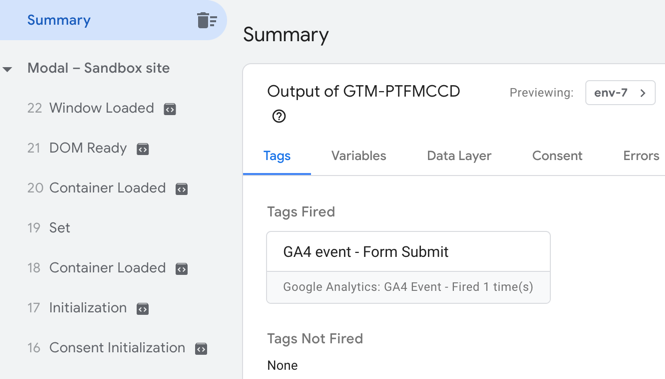
Task: Clear the event list with trash icon
Action: [207, 20]
